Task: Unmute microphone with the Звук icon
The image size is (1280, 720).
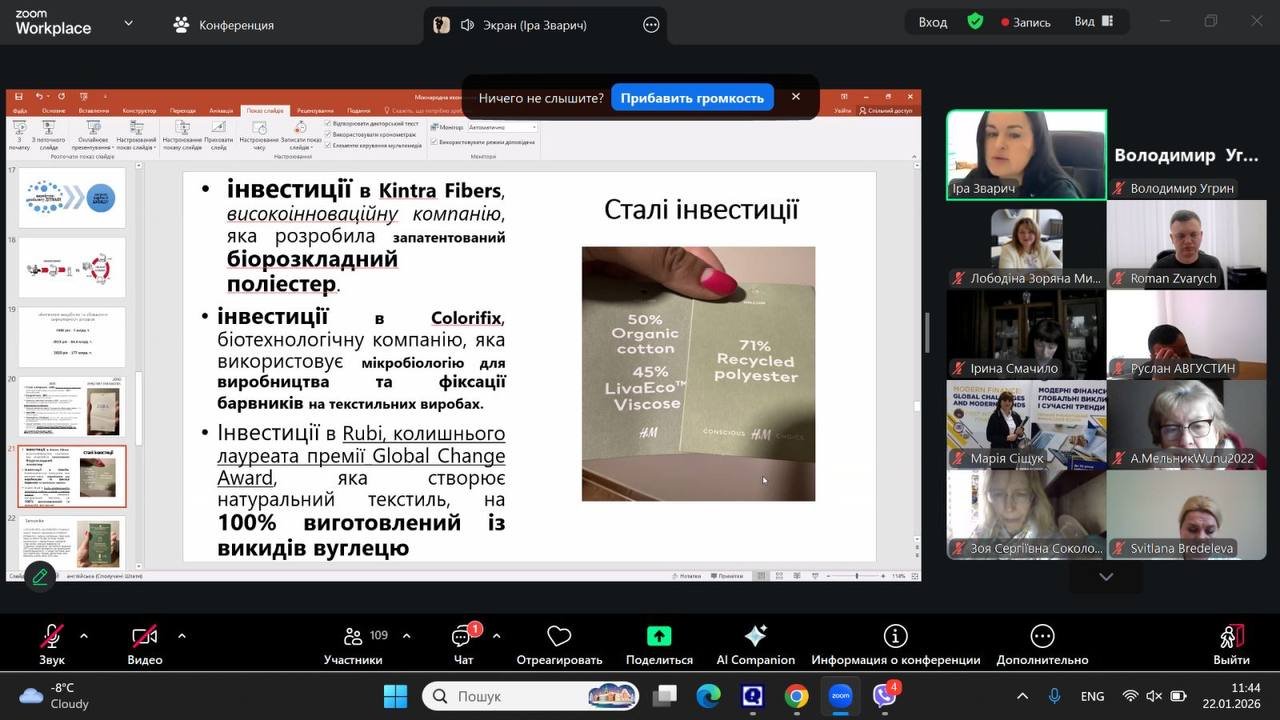Action: [52, 637]
